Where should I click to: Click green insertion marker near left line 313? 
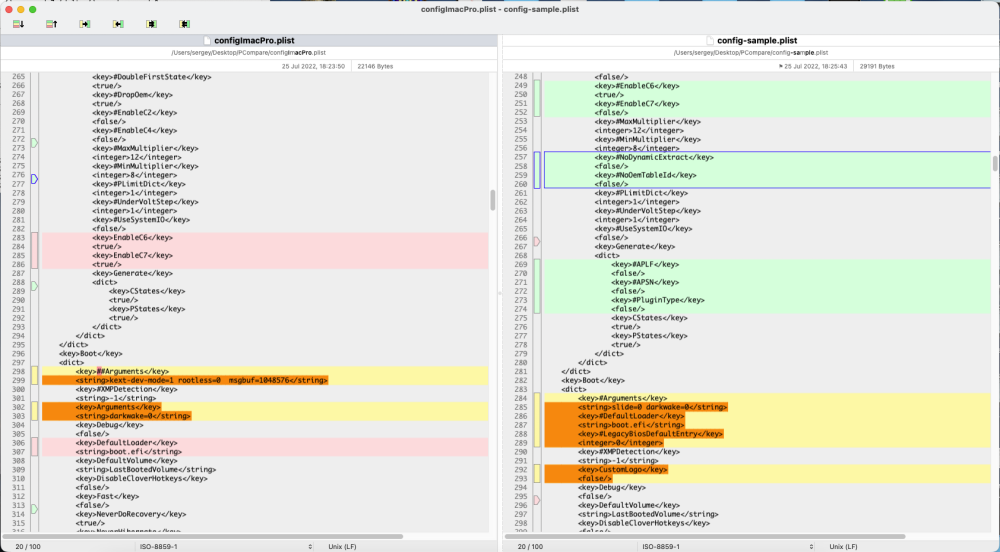click(x=34, y=509)
